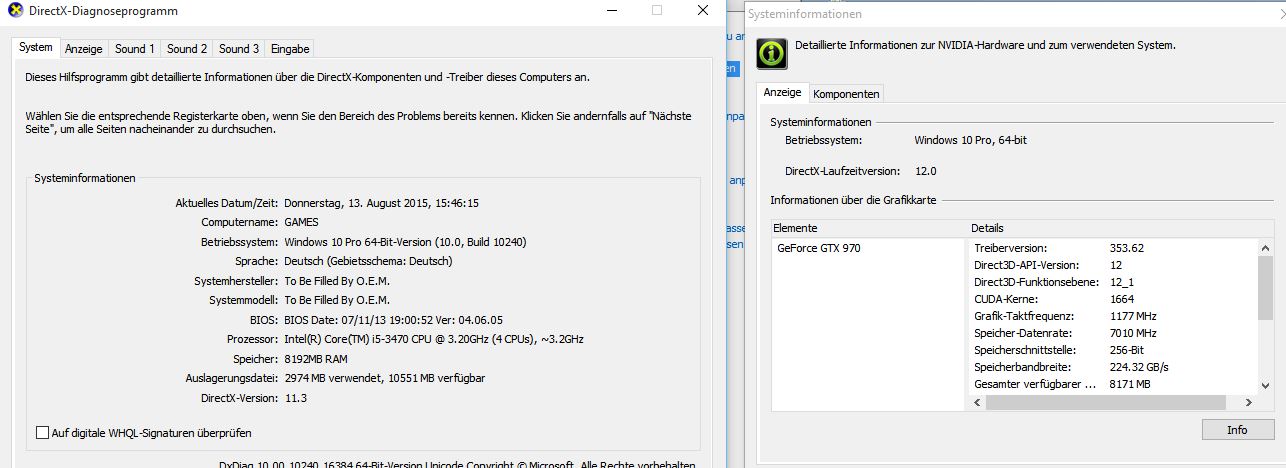
Task: Open the Sound 3 tab
Action: click(x=239, y=48)
